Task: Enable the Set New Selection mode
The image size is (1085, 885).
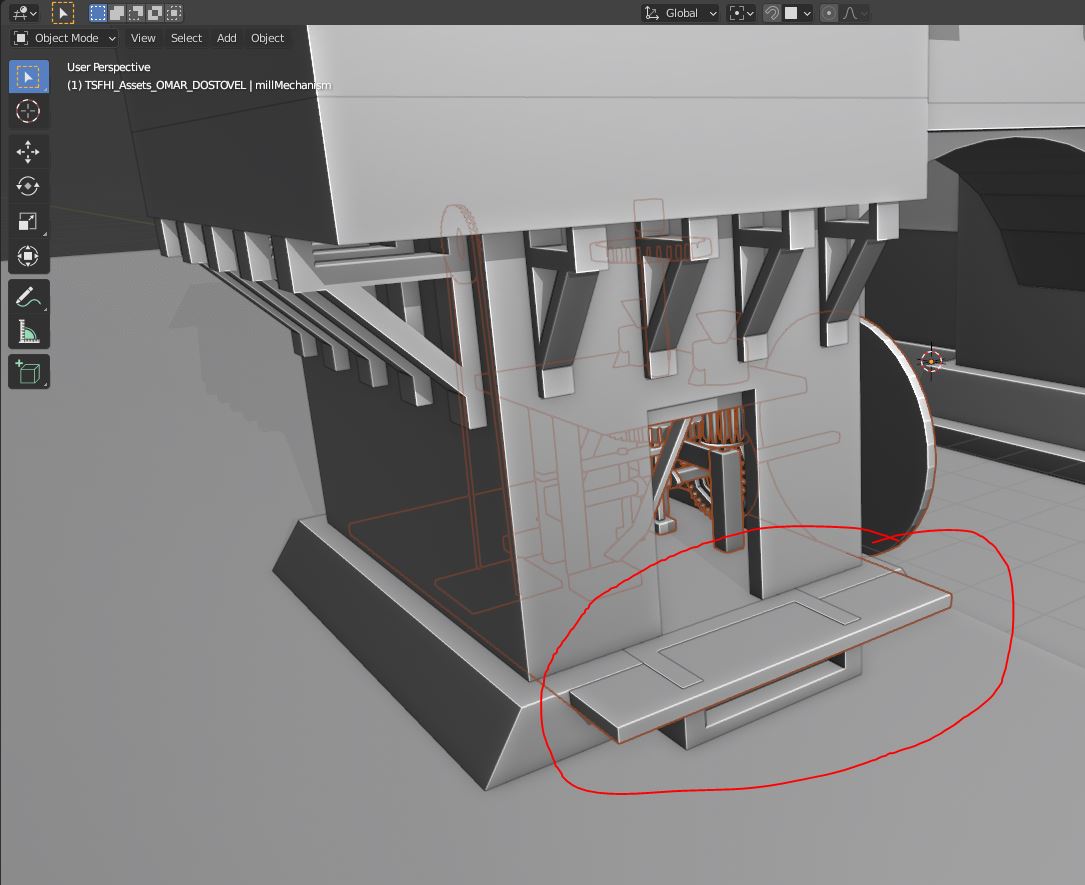Action: click(x=98, y=12)
